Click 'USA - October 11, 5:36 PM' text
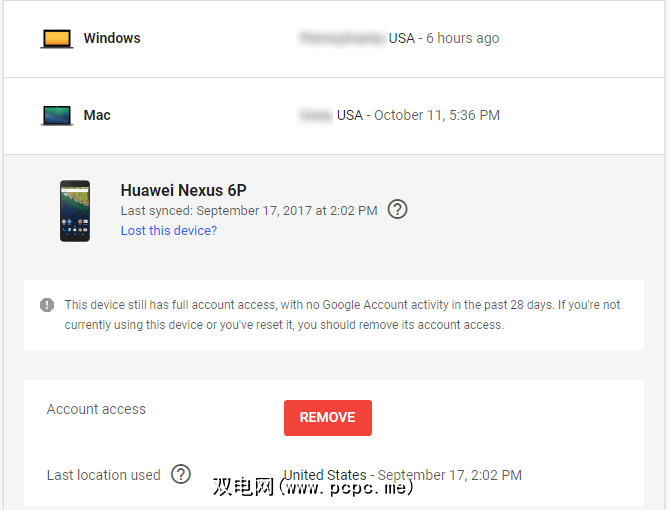Viewport: 670px width, 510px height. click(x=418, y=116)
